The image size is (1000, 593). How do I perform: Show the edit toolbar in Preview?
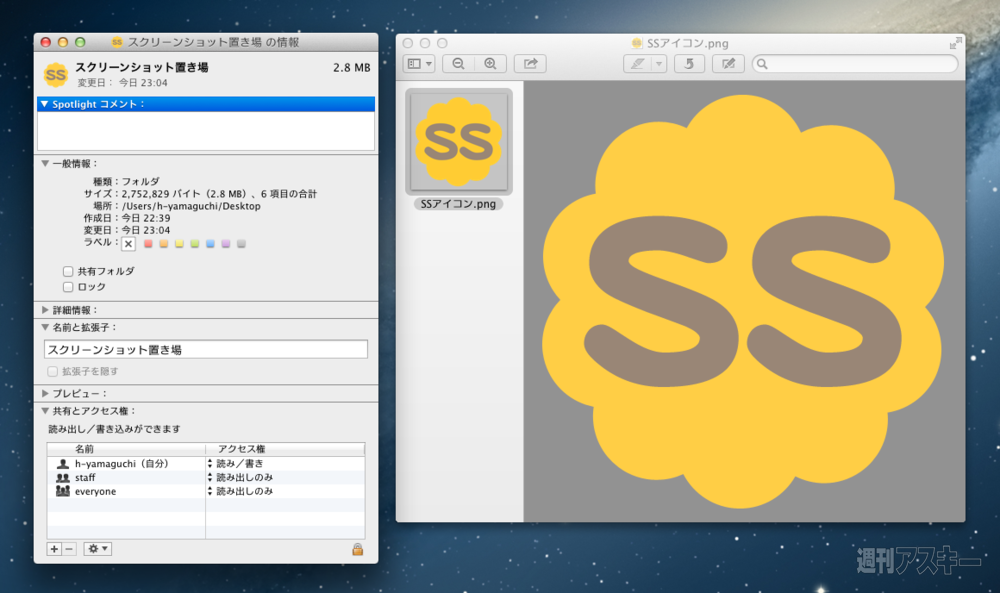(728, 64)
